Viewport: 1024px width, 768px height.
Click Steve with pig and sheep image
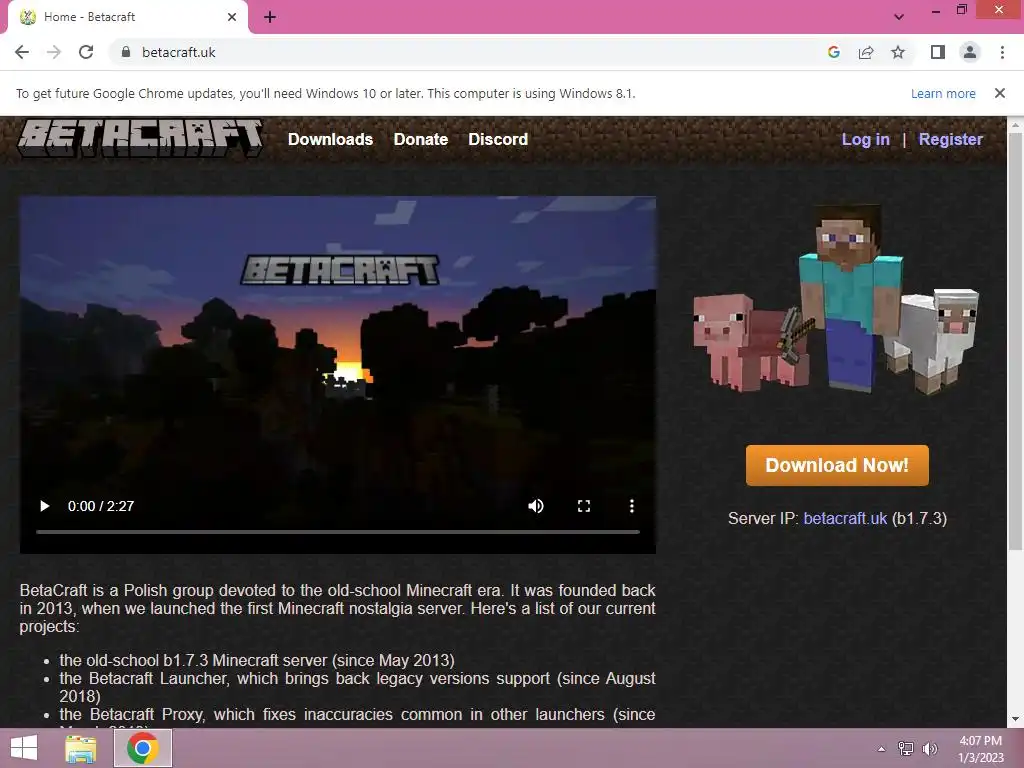click(837, 300)
